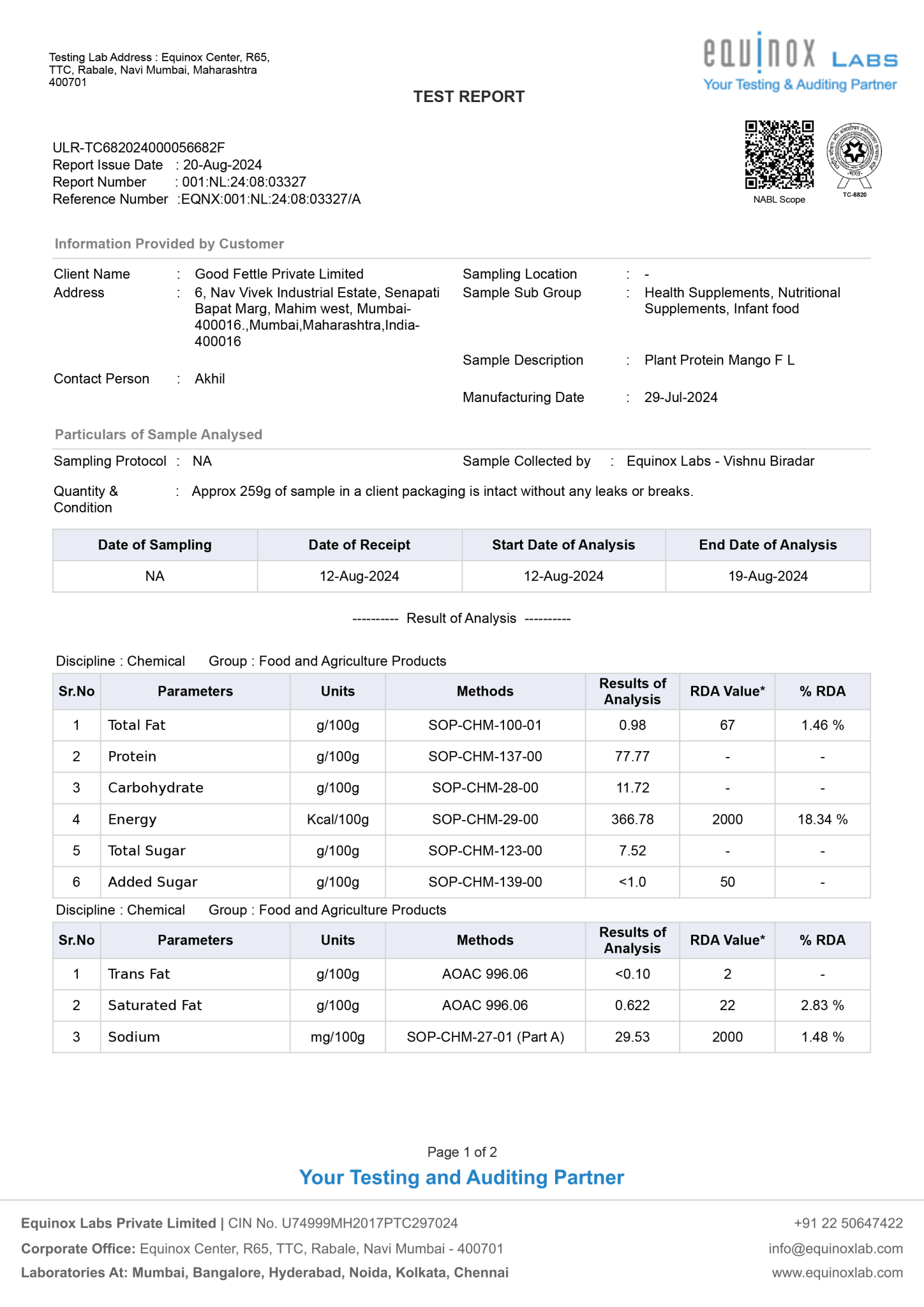Click Energy result 366.78

coord(632,819)
